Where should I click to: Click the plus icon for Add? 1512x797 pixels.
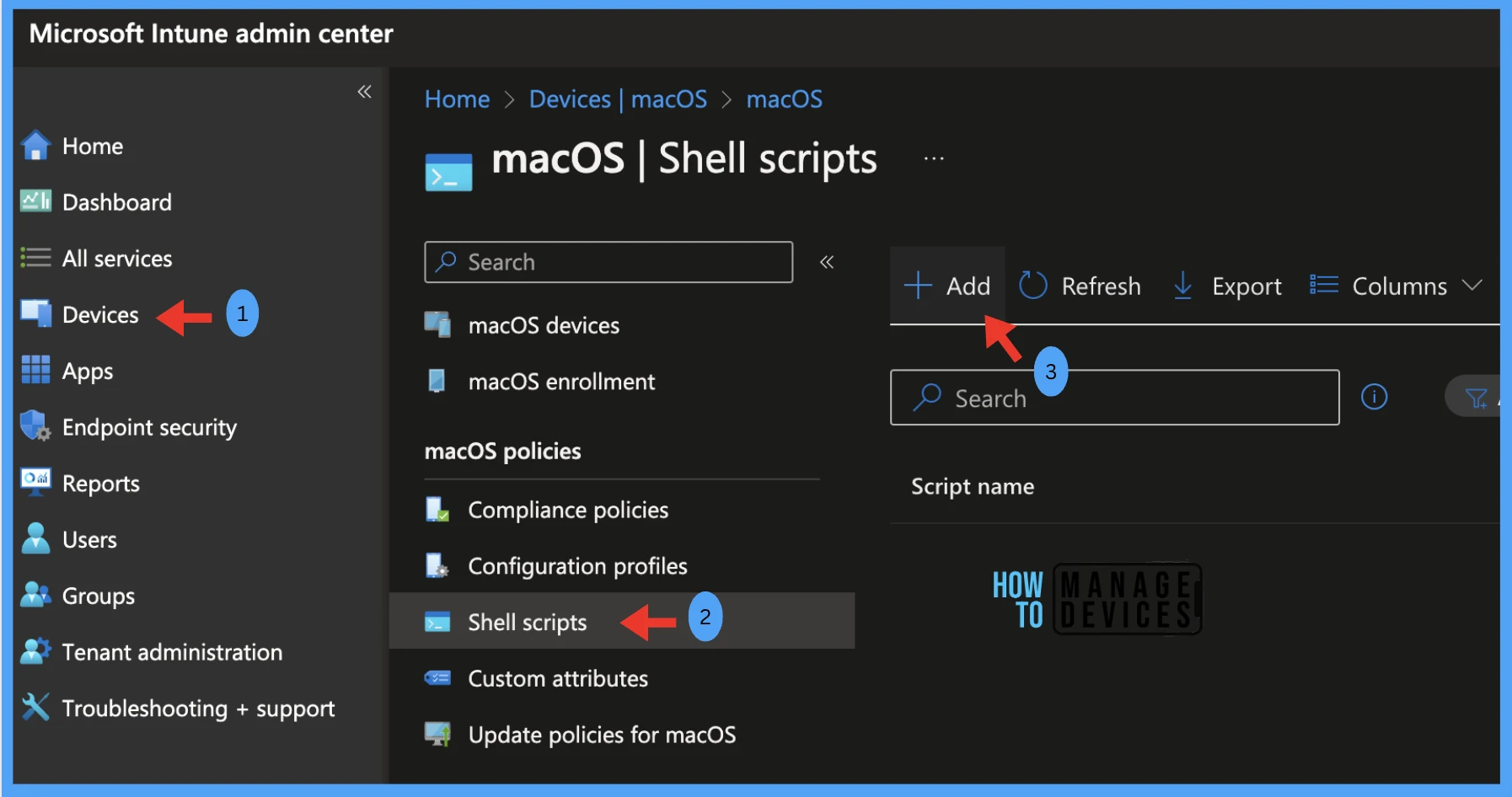coord(918,286)
